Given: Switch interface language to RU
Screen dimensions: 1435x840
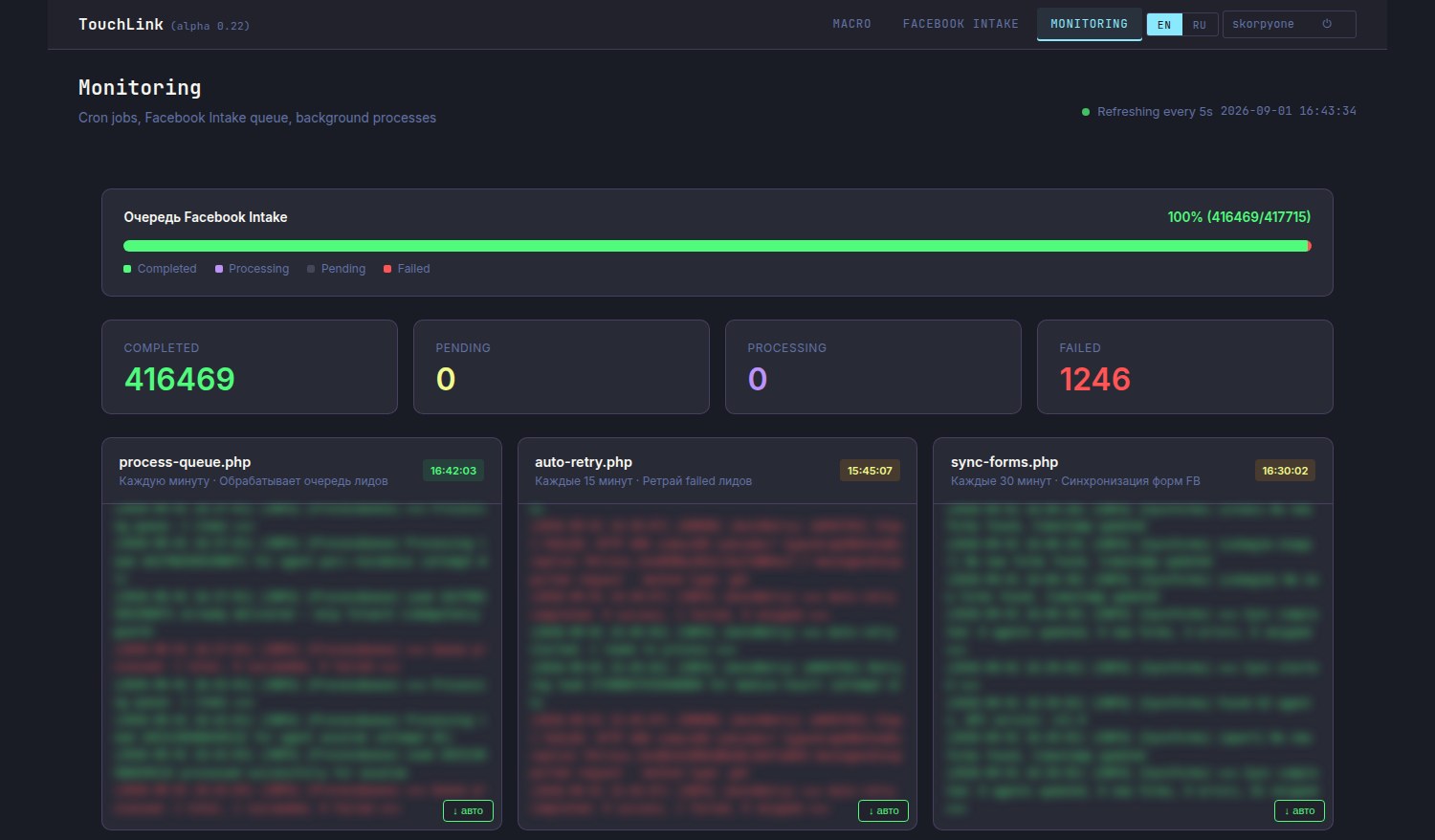Looking at the screenshot, I should pos(1200,25).
